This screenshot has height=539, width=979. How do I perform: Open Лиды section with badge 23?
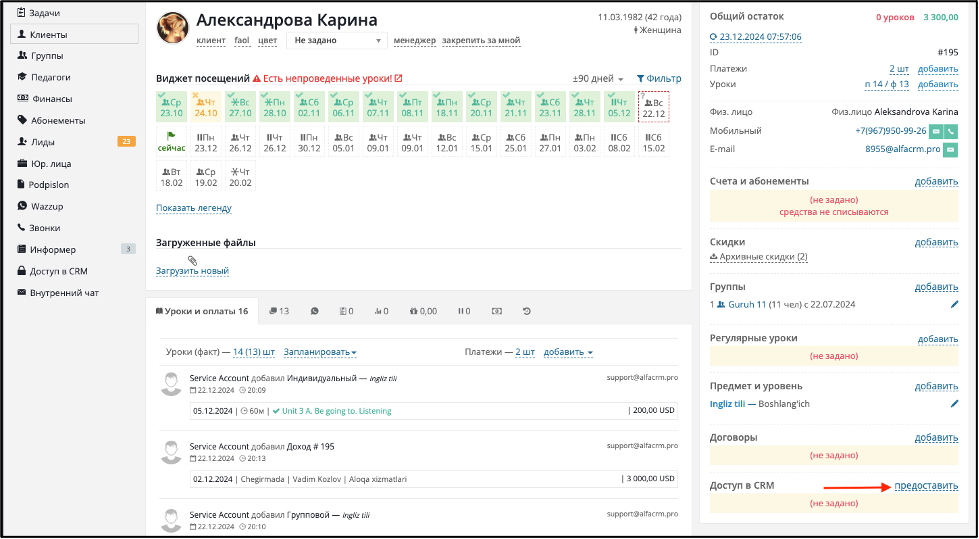coord(74,142)
